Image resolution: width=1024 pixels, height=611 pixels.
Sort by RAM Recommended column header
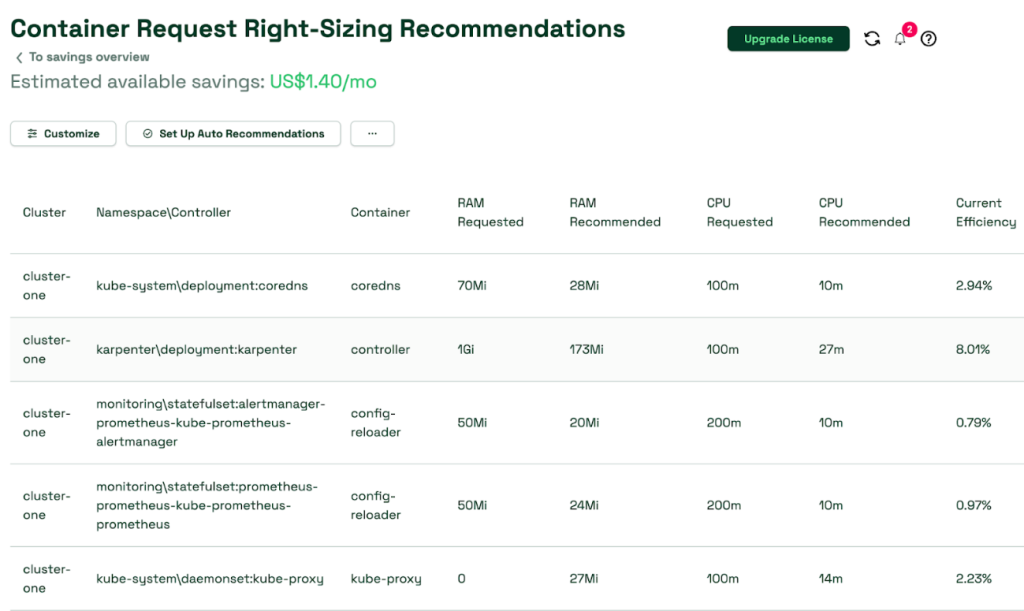[615, 212]
